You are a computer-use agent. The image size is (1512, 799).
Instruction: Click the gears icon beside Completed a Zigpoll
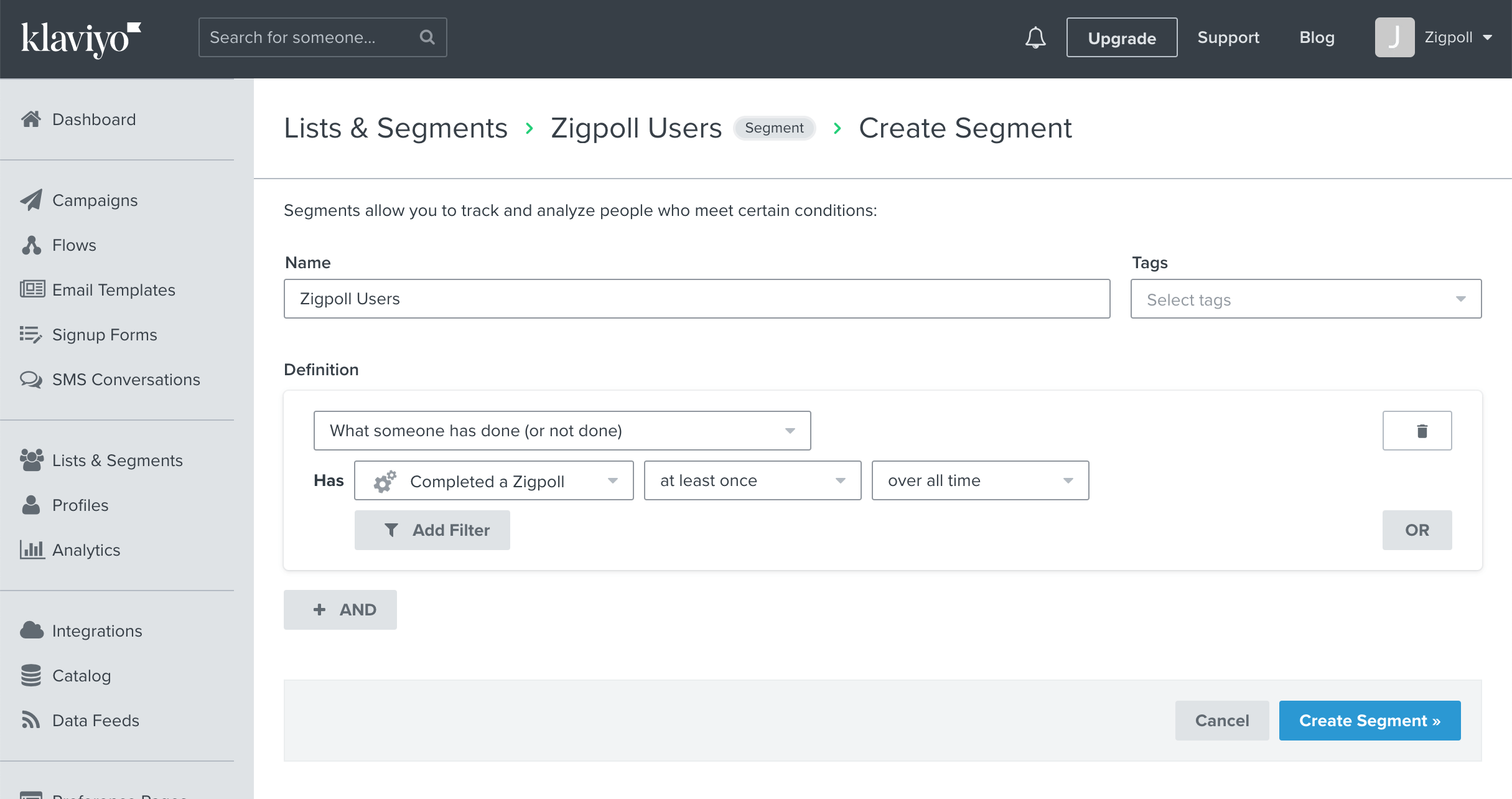pyautogui.click(x=385, y=481)
